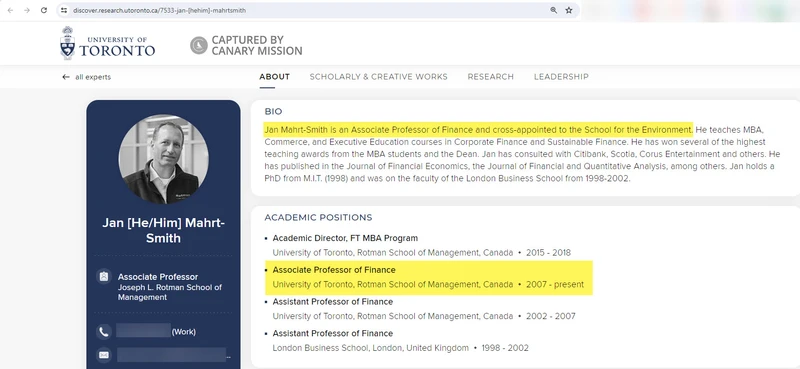800x369 pixels.
Task: Reload the page with the refresh icon
Action: tap(44, 10)
